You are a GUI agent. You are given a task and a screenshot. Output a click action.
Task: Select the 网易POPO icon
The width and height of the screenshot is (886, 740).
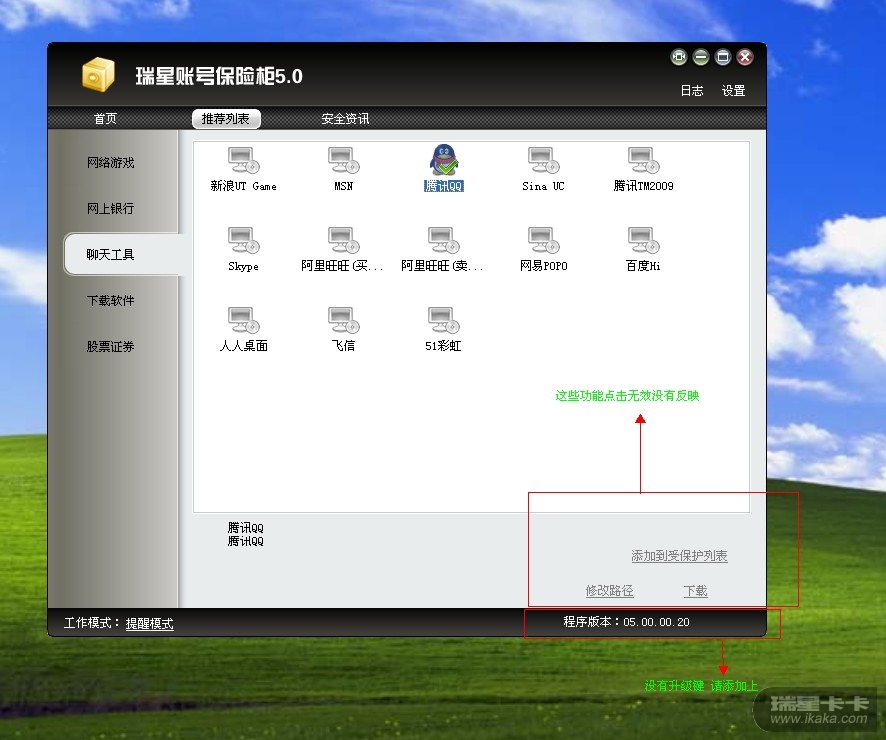click(x=544, y=240)
